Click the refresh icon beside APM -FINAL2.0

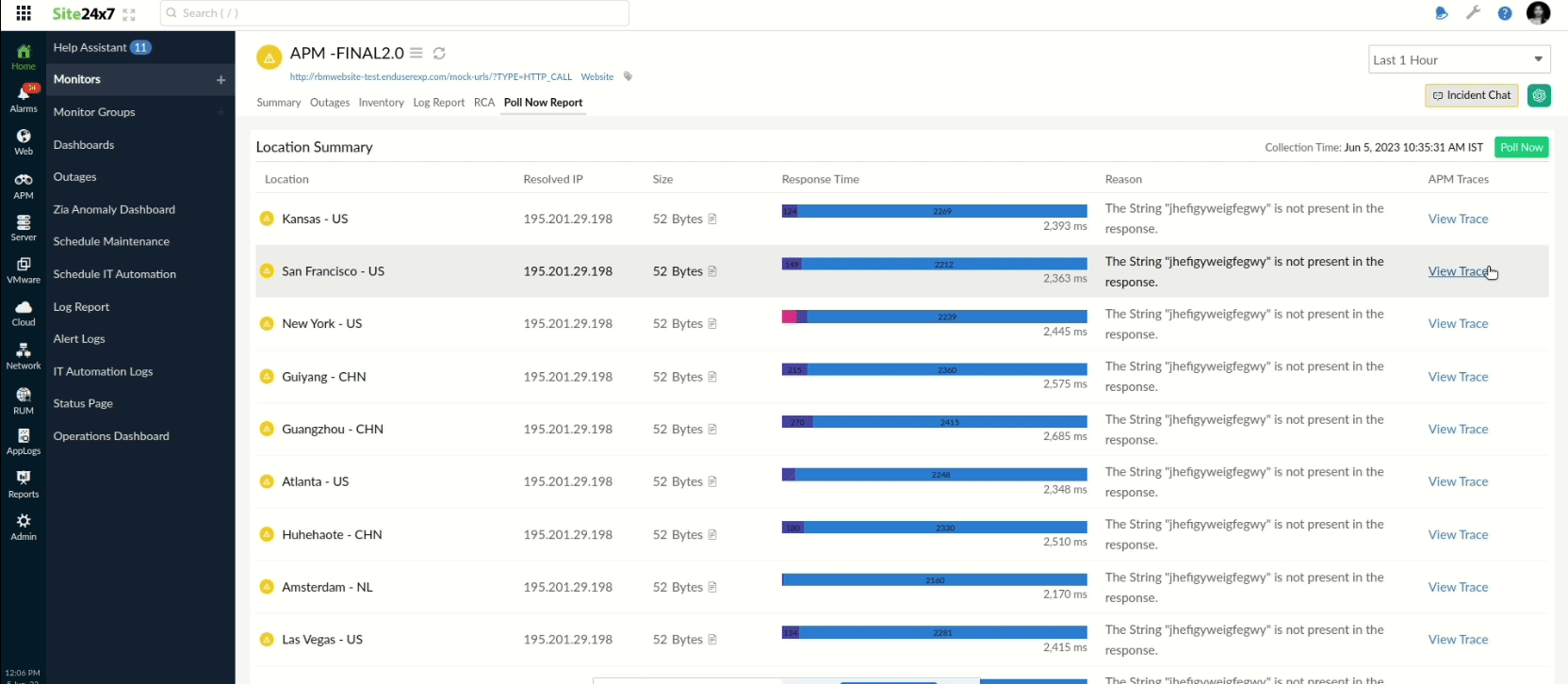point(439,54)
